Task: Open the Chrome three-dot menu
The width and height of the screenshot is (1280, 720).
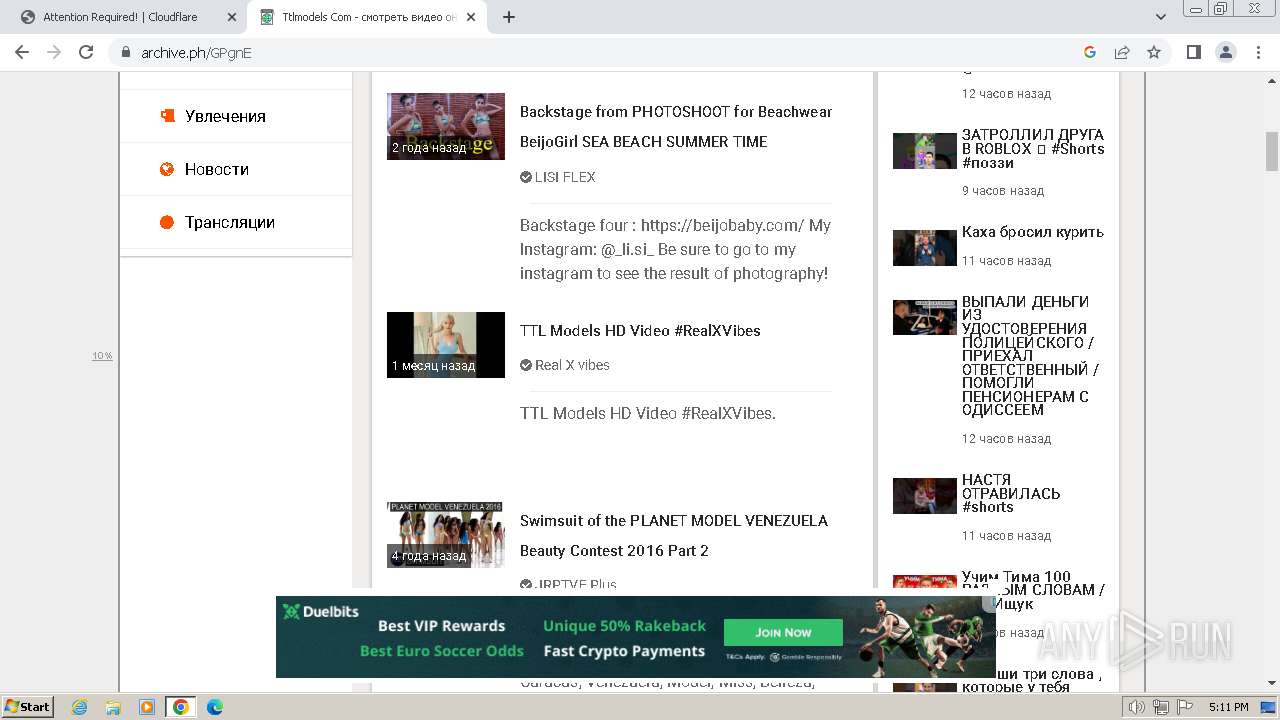Action: click(x=1258, y=52)
